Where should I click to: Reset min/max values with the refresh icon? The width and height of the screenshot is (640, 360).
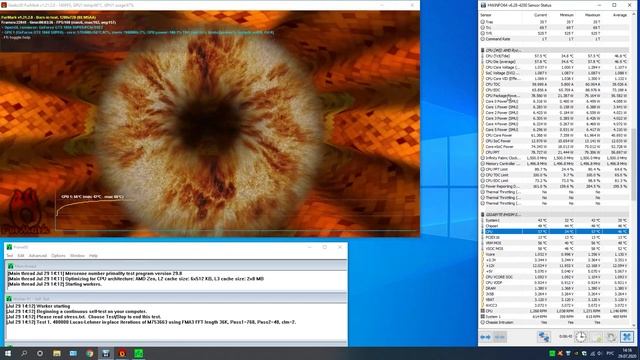pos(611,337)
